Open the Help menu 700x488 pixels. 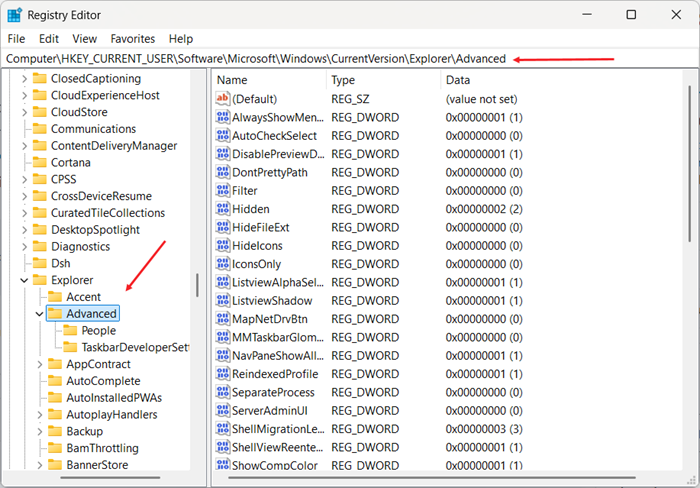[181, 39]
